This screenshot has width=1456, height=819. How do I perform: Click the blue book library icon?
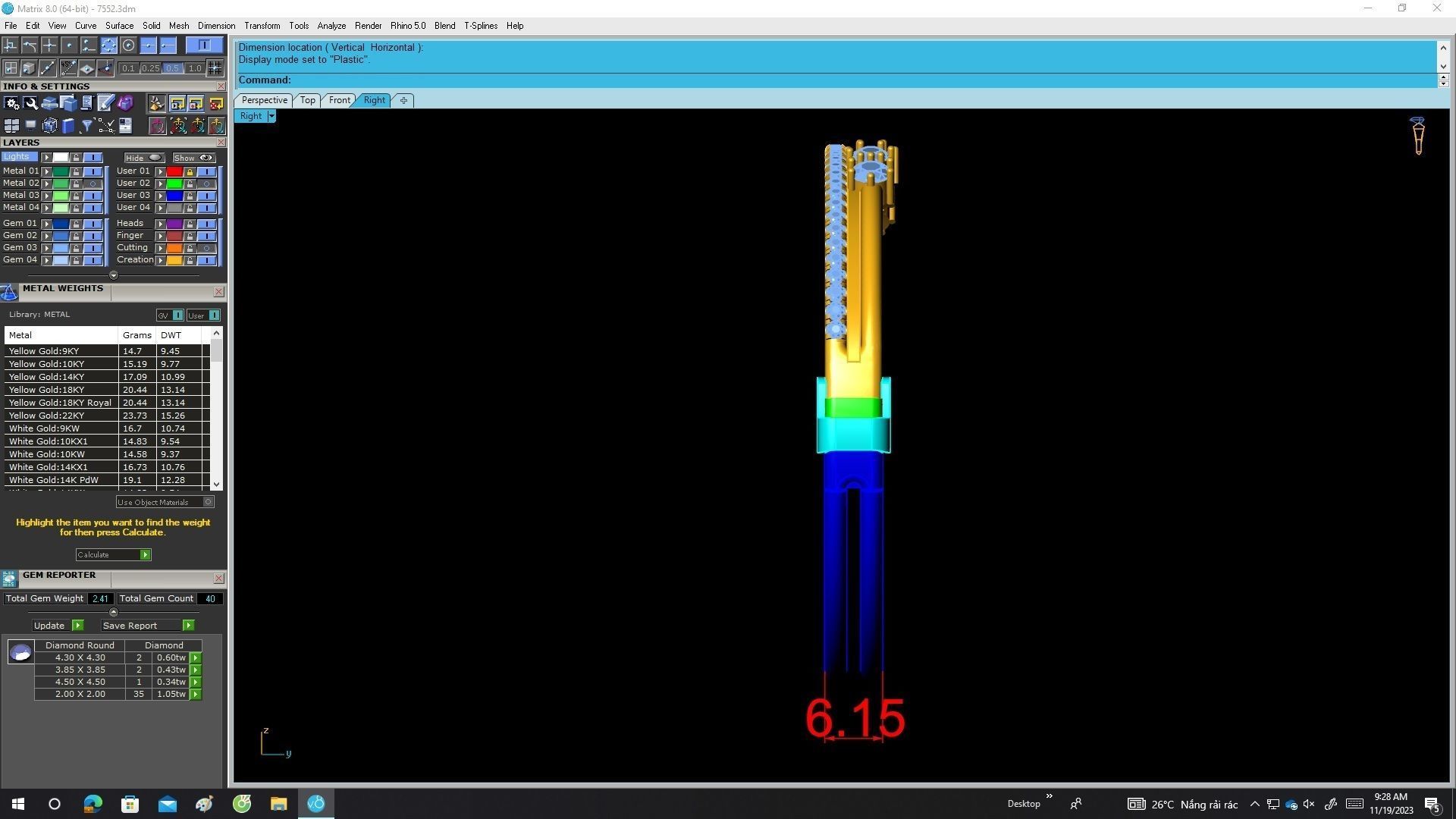pos(68,125)
